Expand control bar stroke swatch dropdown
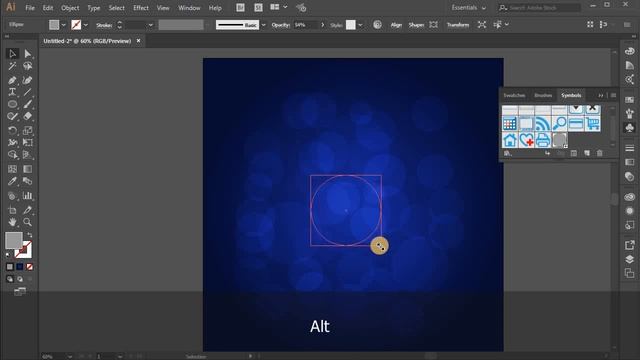 pyautogui.click(x=85, y=25)
